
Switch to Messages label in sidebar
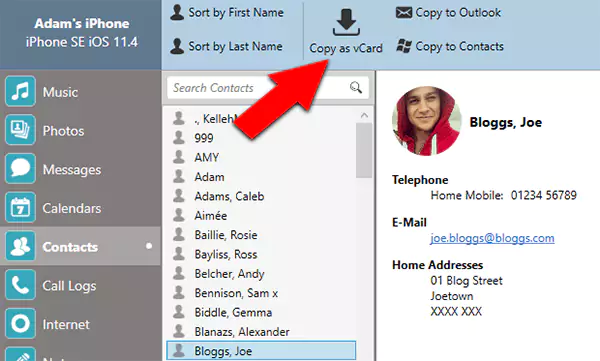(x=72, y=170)
